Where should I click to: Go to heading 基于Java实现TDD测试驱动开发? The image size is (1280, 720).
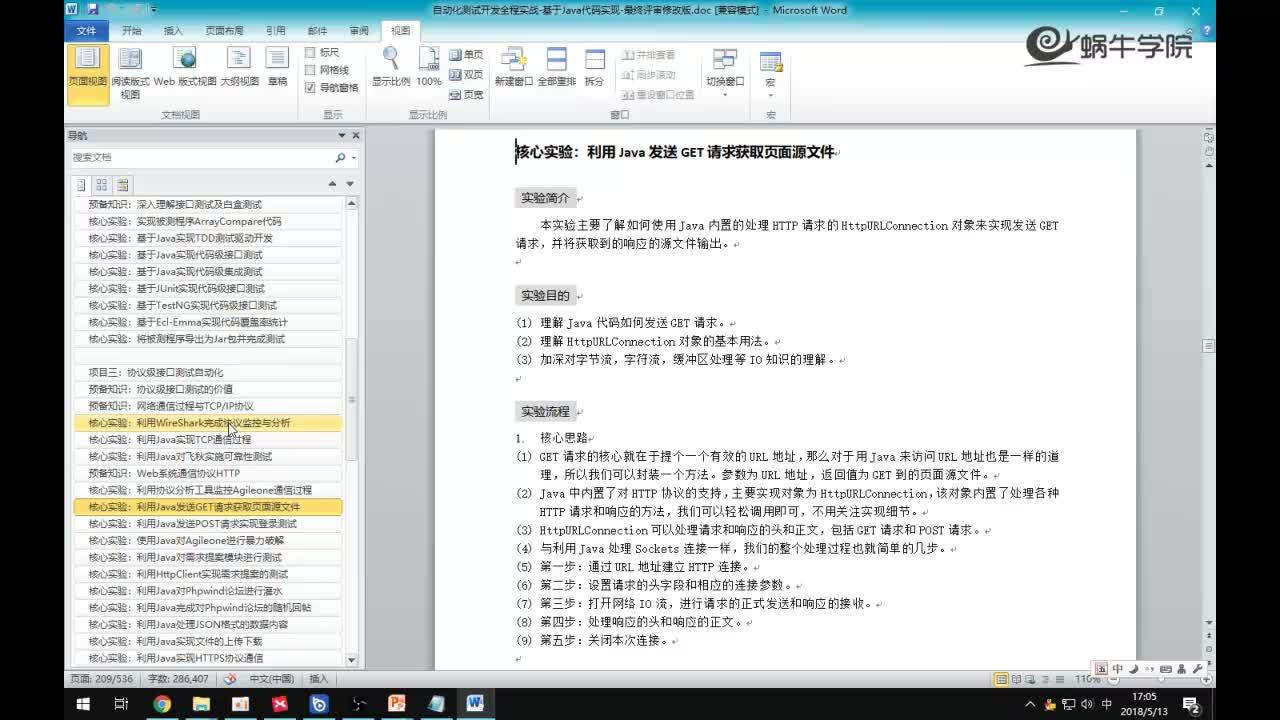point(208,238)
